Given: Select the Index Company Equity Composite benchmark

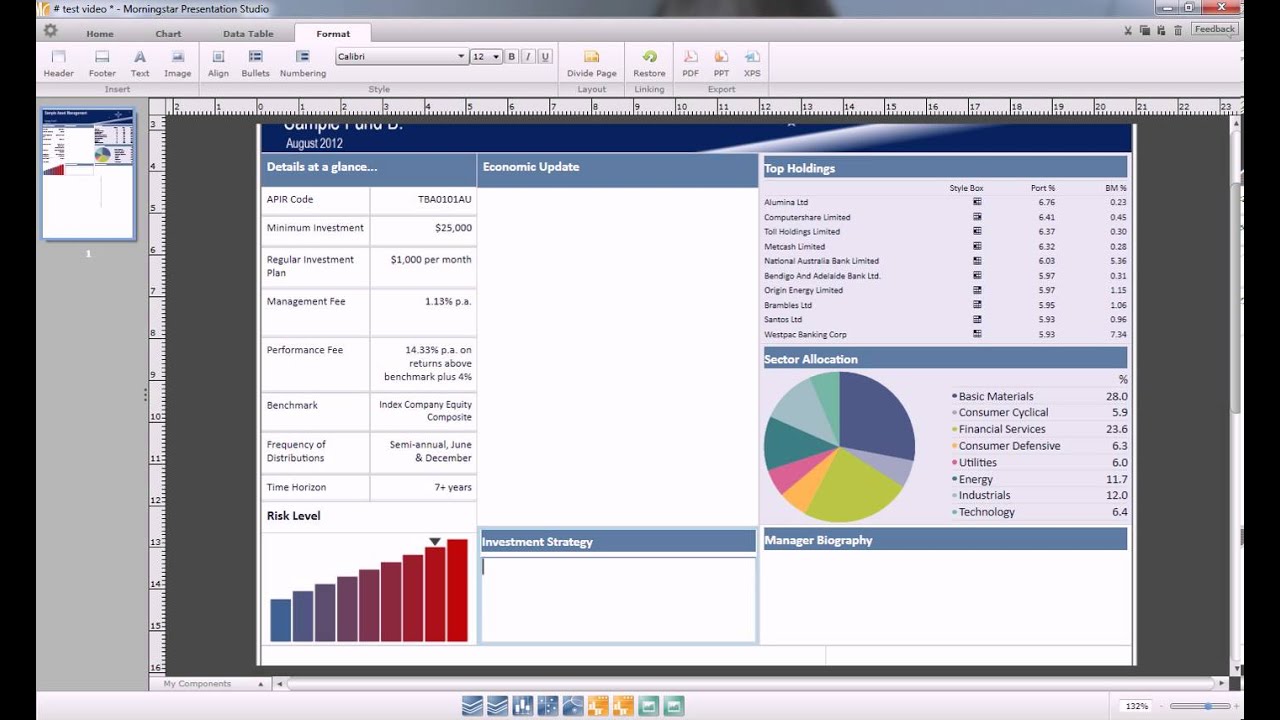Looking at the screenshot, I should 423,411.
